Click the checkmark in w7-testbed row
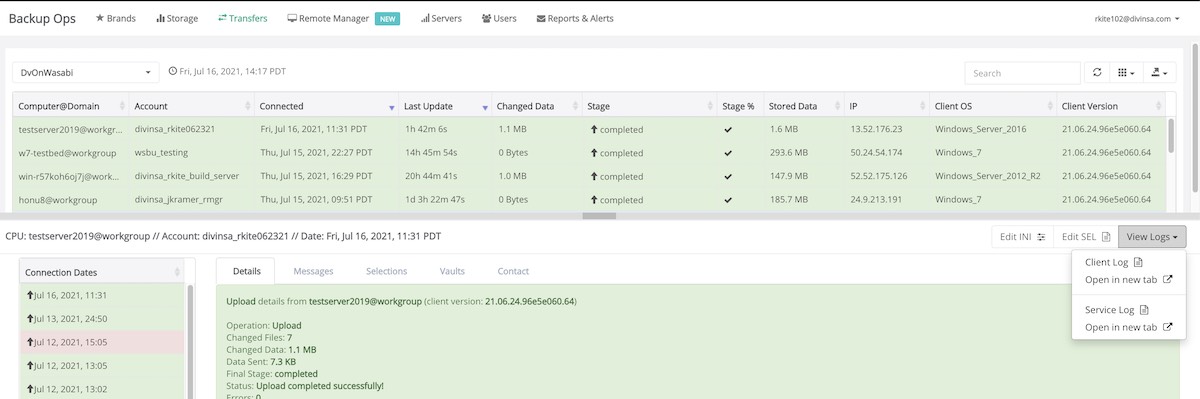Image resolution: width=1200 pixels, height=399 pixels. click(728, 153)
